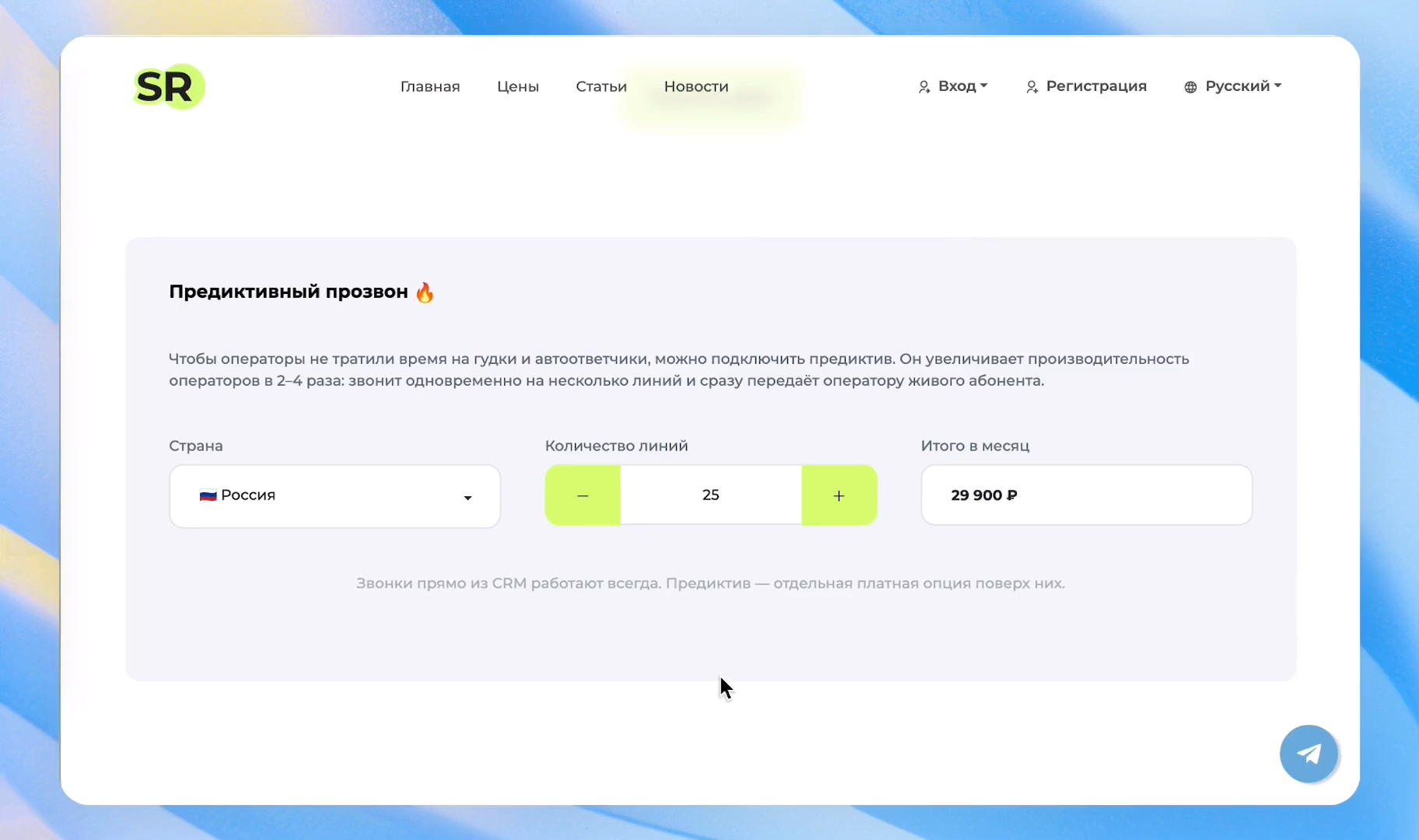The image size is (1419, 840).
Task: Click the line count field showing 25
Action: (711, 495)
